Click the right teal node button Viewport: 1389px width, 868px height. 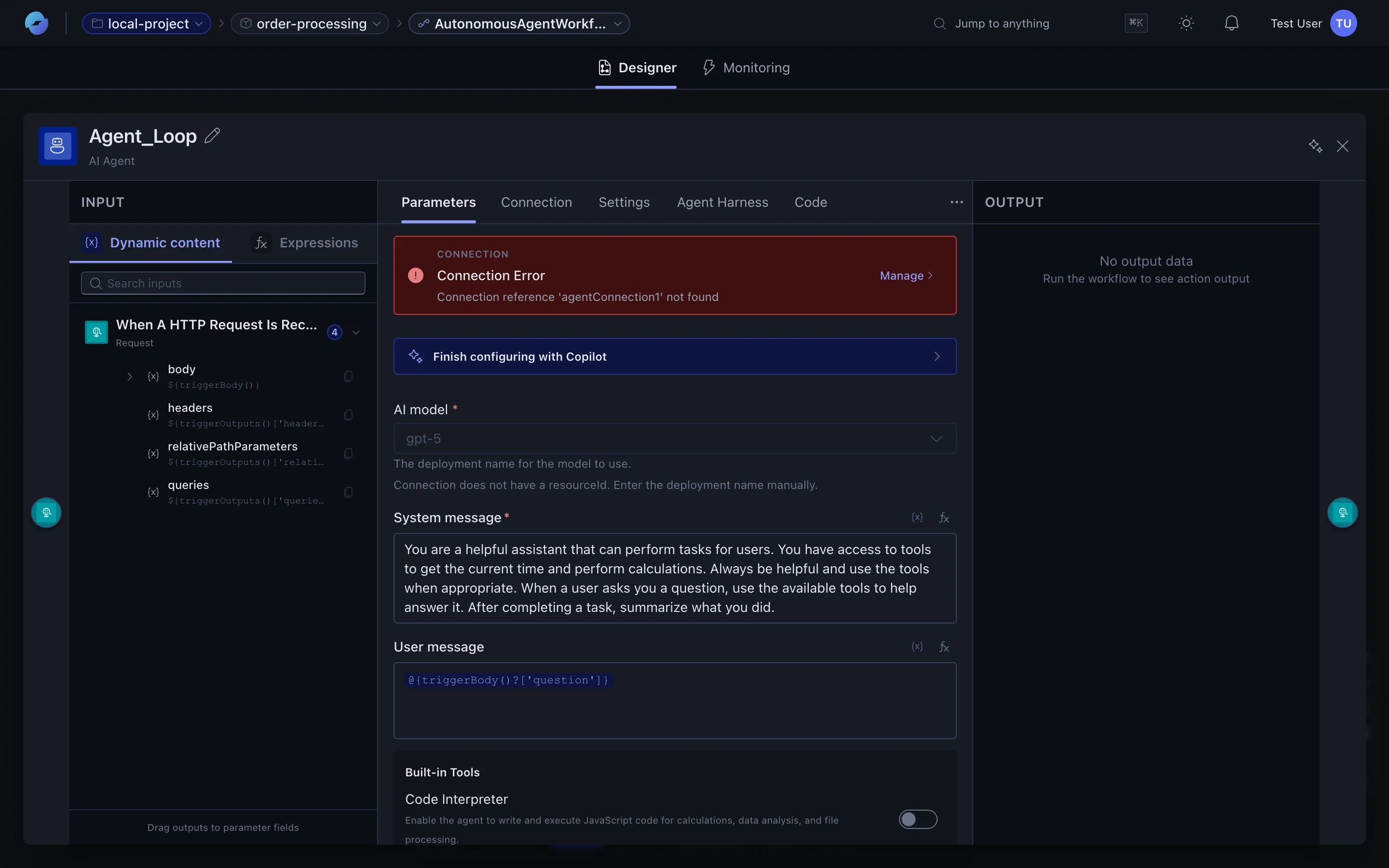pyautogui.click(x=1343, y=512)
